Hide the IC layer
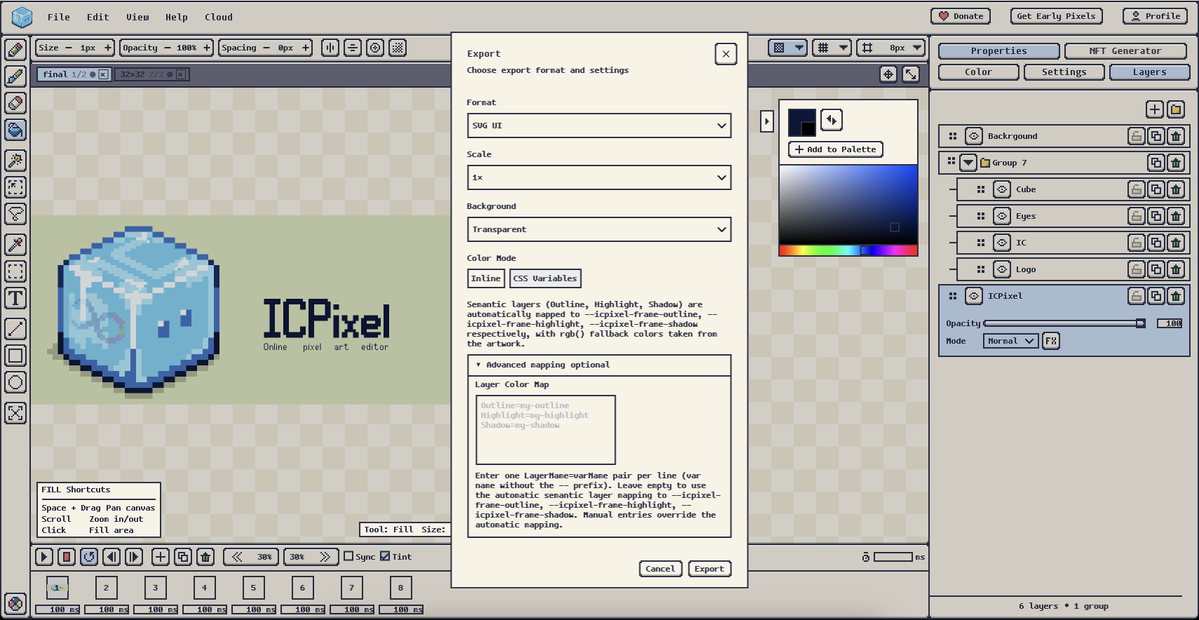The height and width of the screenshot is (620, 1199). pyautogui.click(x=1002, y=243)
